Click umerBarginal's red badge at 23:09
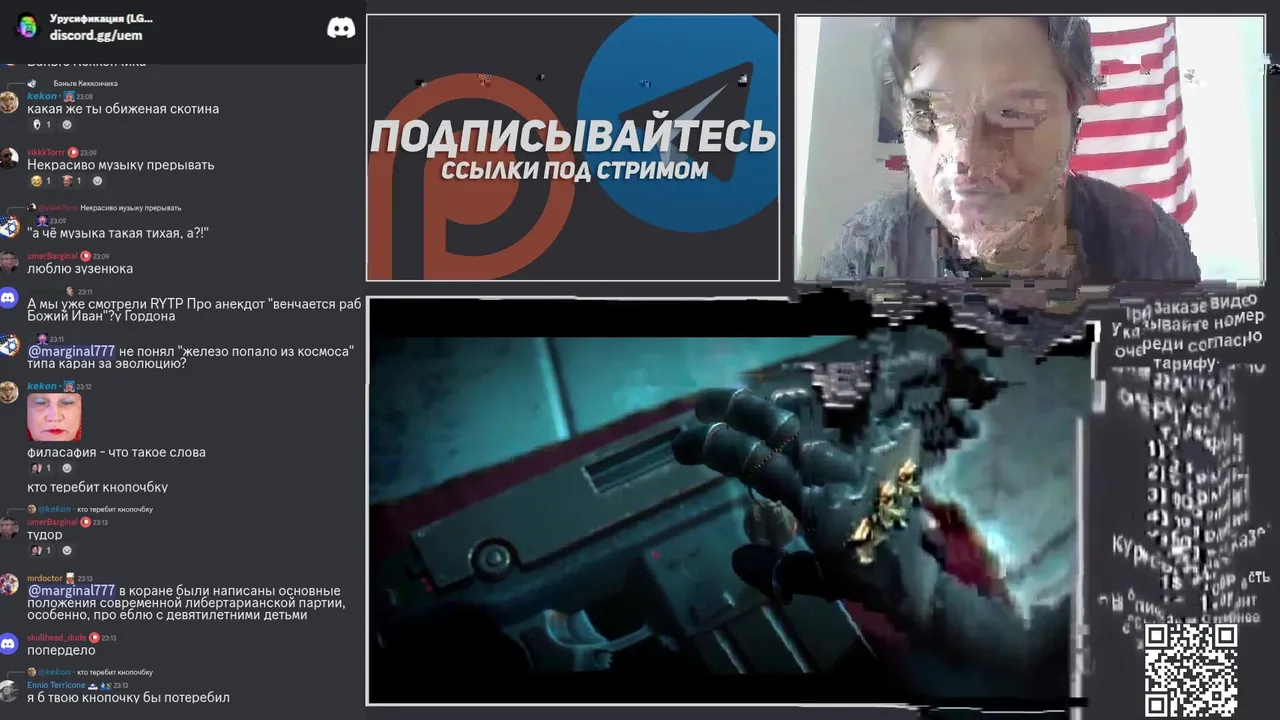This screenshot has height=720, width=1280. click(85, 256)
